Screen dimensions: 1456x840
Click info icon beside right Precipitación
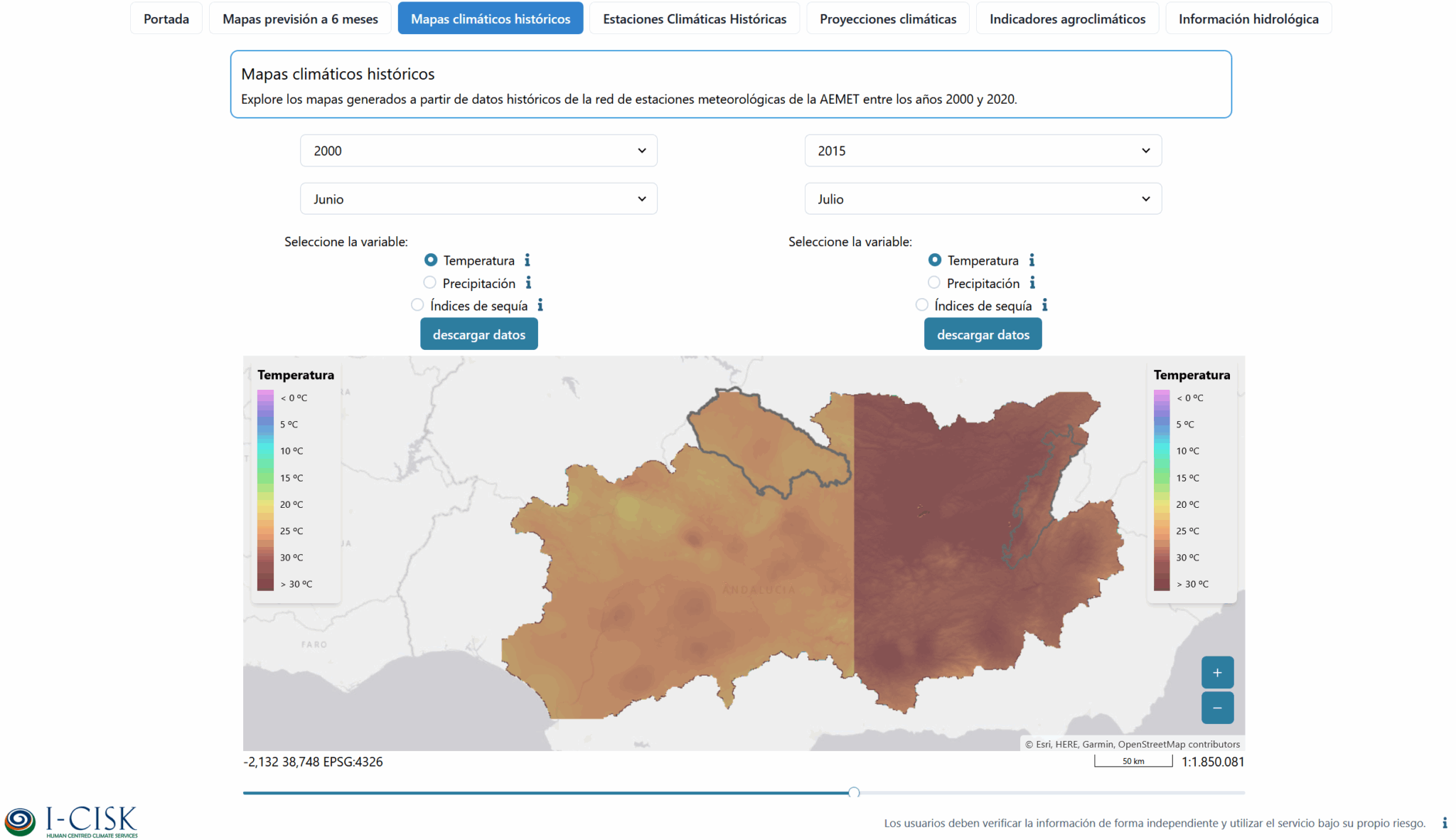point(1032,283)
